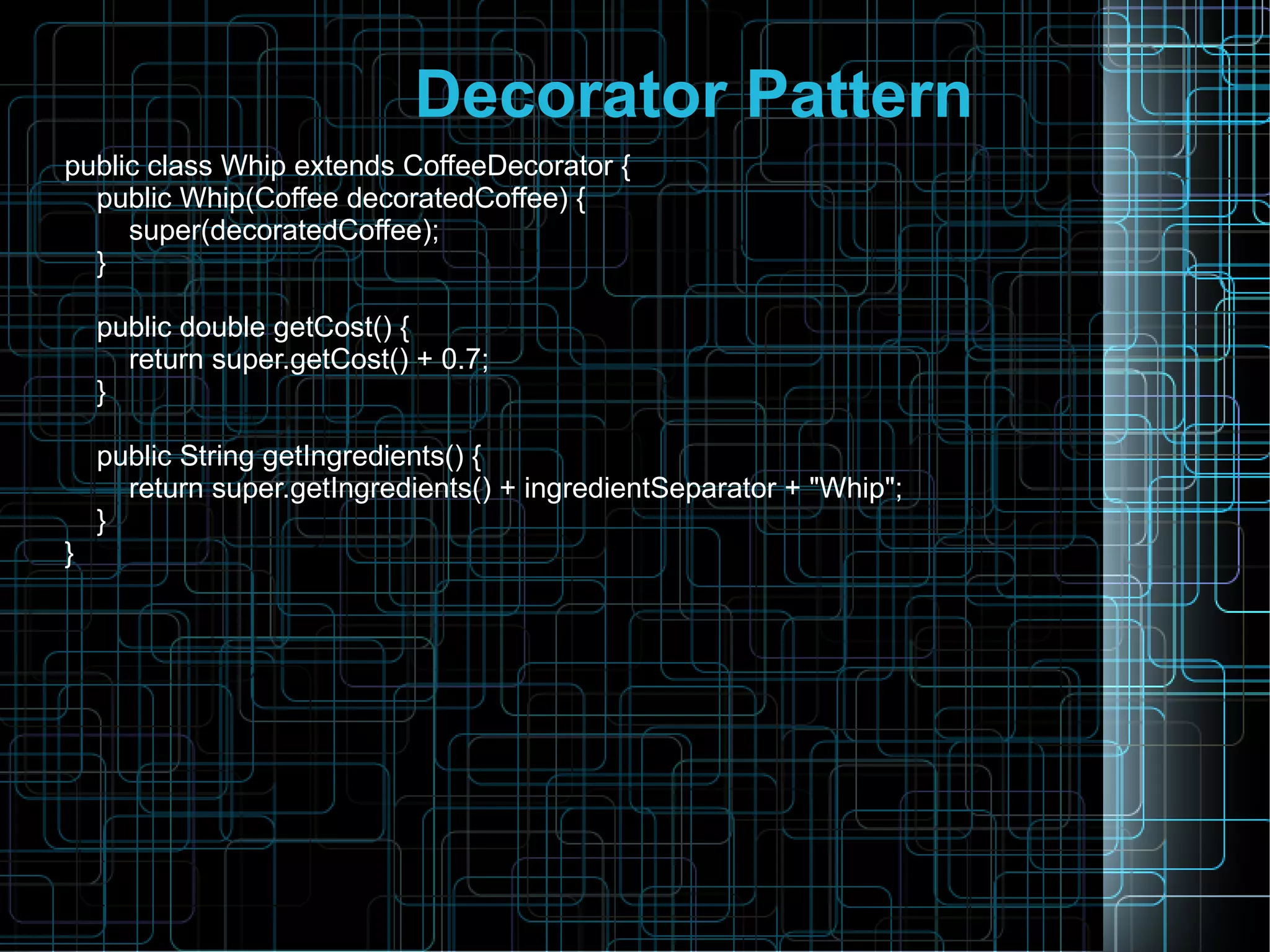1270x952 pixels.
Task: Click the word "String" in the method signature
Action: 216,456
